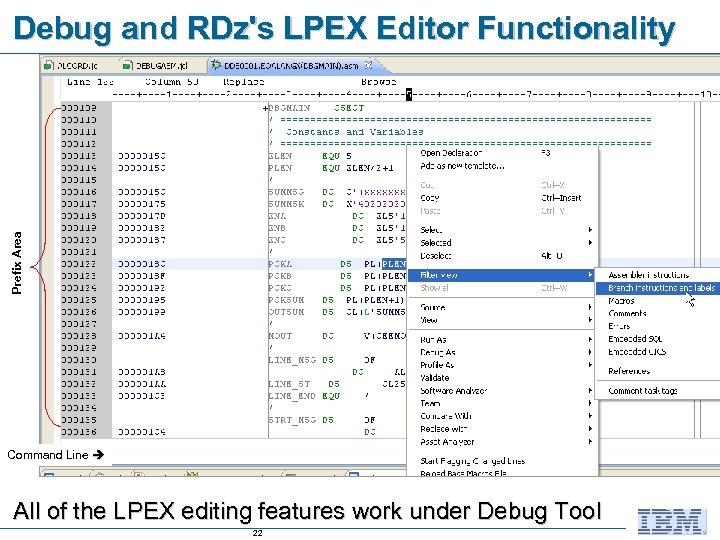Image resolution: width=720 pixels, height=540 pixels.
Task: Expand the Team submenu arrow
Action: pyautogui.click(x=590, y=403)
